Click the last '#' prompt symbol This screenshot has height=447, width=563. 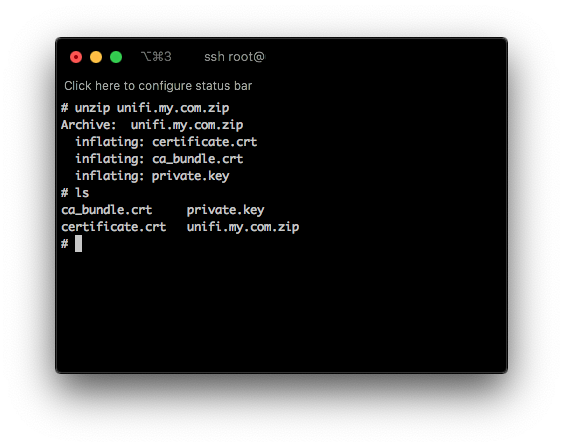65,244
